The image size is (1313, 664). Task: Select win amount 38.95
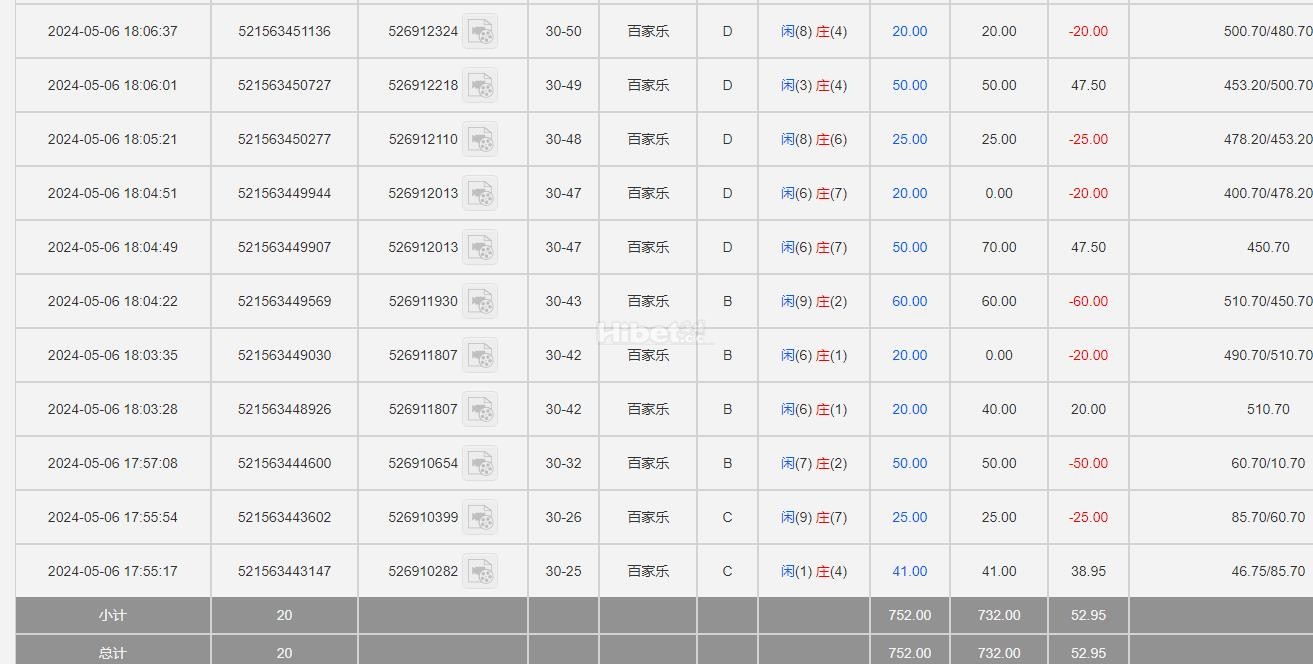pyautogui.click(x=1088, y=571)
